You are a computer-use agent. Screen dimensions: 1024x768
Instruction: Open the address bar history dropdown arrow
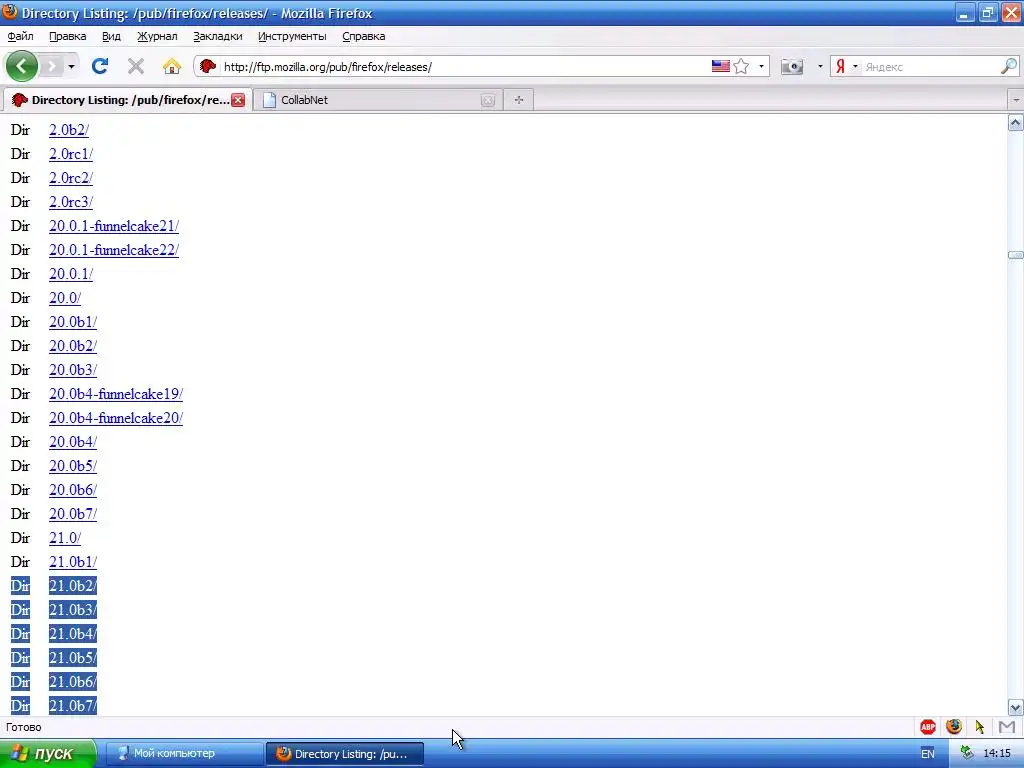click(x=761, y=67)
